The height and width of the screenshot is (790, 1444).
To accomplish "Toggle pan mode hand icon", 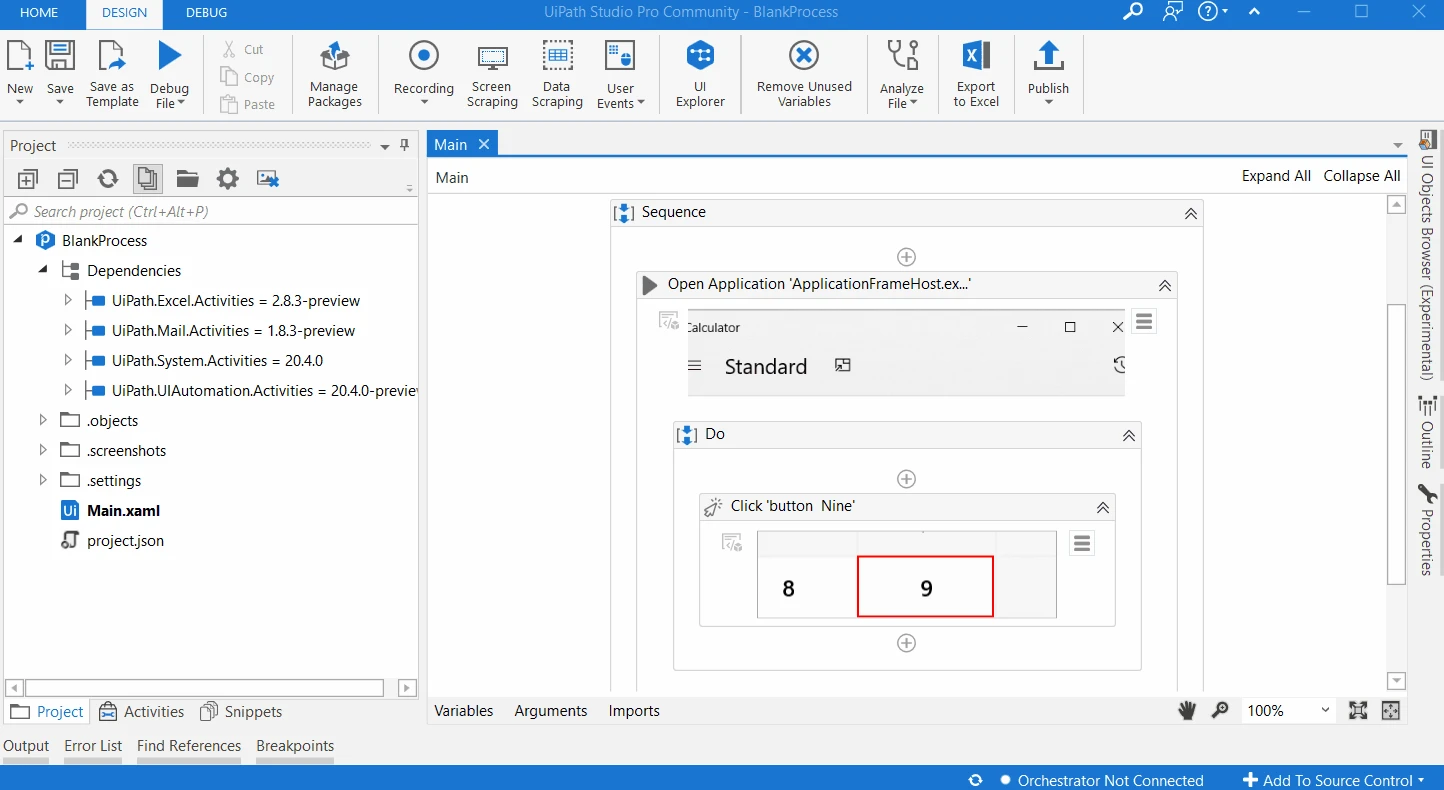I will (1187, 710).
